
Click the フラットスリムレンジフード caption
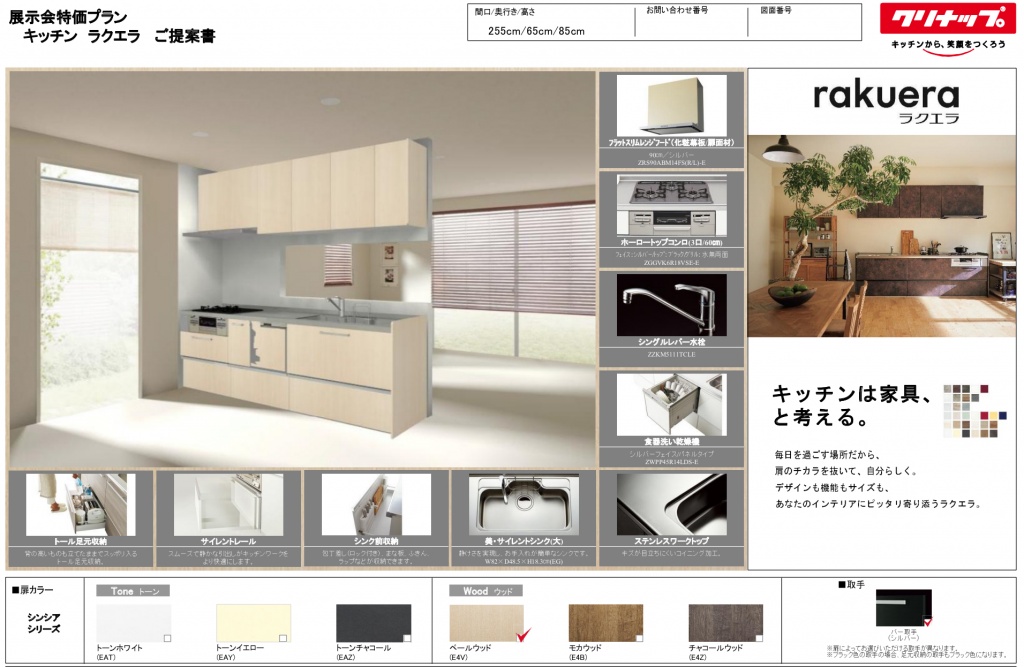pos(671,142)
